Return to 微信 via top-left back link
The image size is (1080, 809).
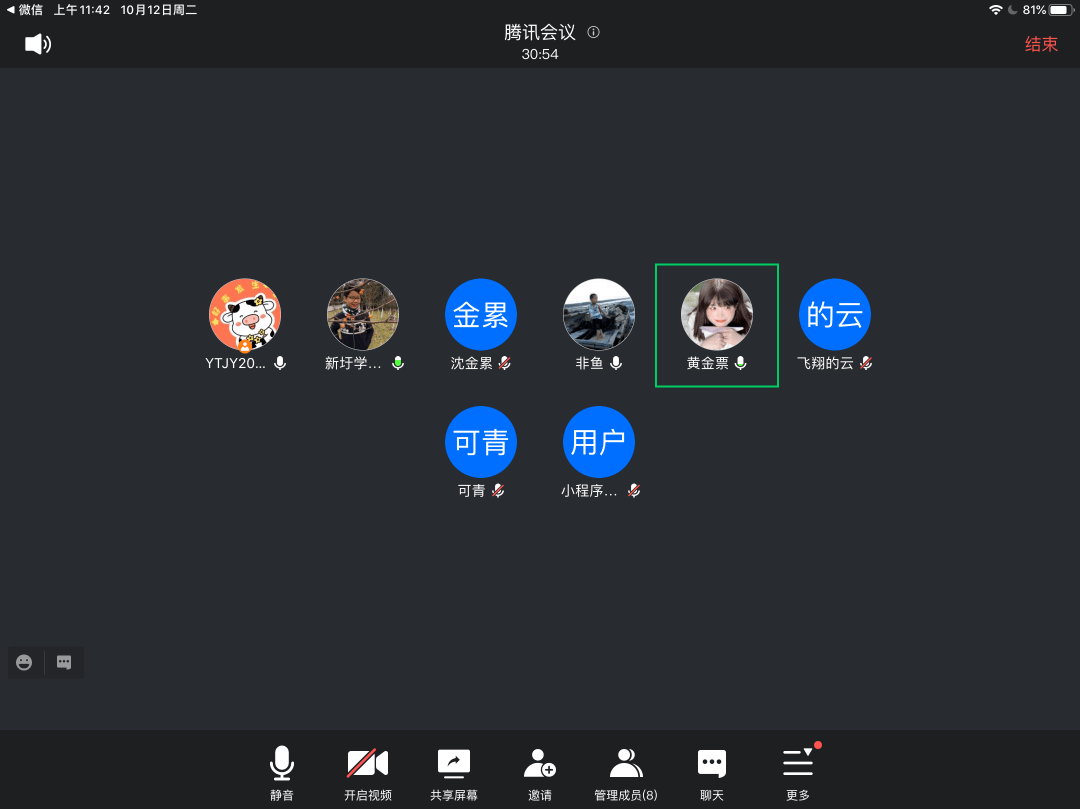(24, 9)
